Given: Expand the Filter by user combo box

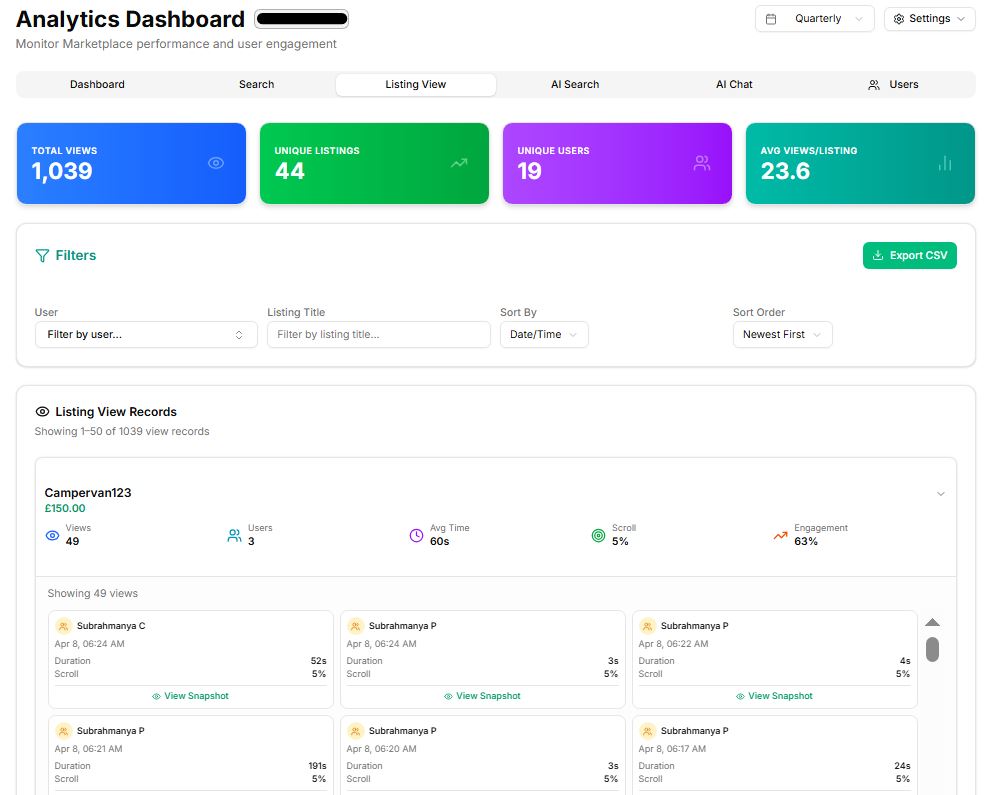Looking at the screenshot, I should coord(146,335).
